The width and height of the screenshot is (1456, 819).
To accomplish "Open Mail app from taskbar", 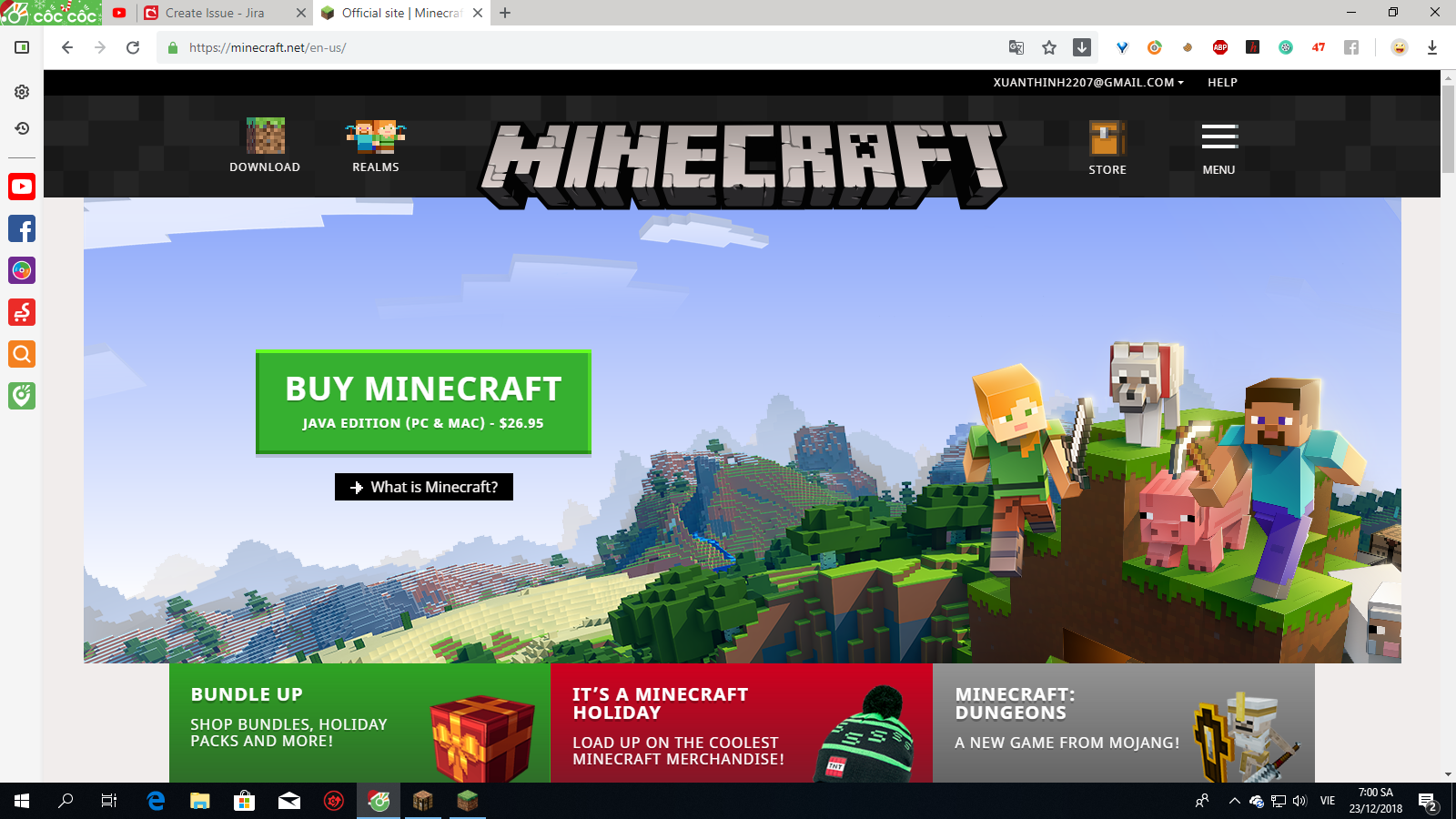I will click(289, 801).
